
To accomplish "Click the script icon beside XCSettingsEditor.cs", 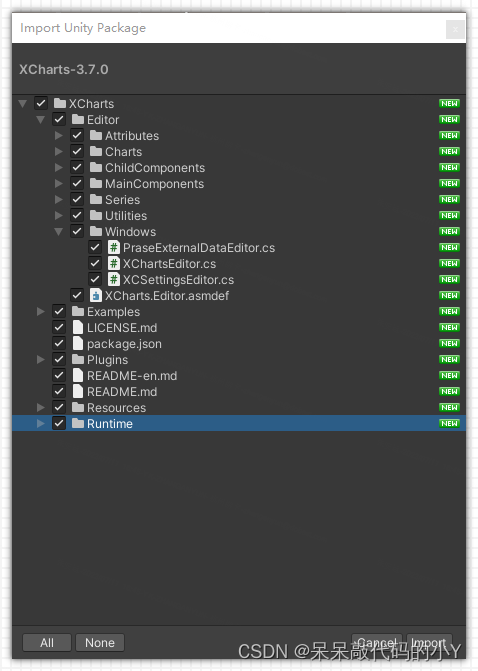I will click(x=113, y=279).
